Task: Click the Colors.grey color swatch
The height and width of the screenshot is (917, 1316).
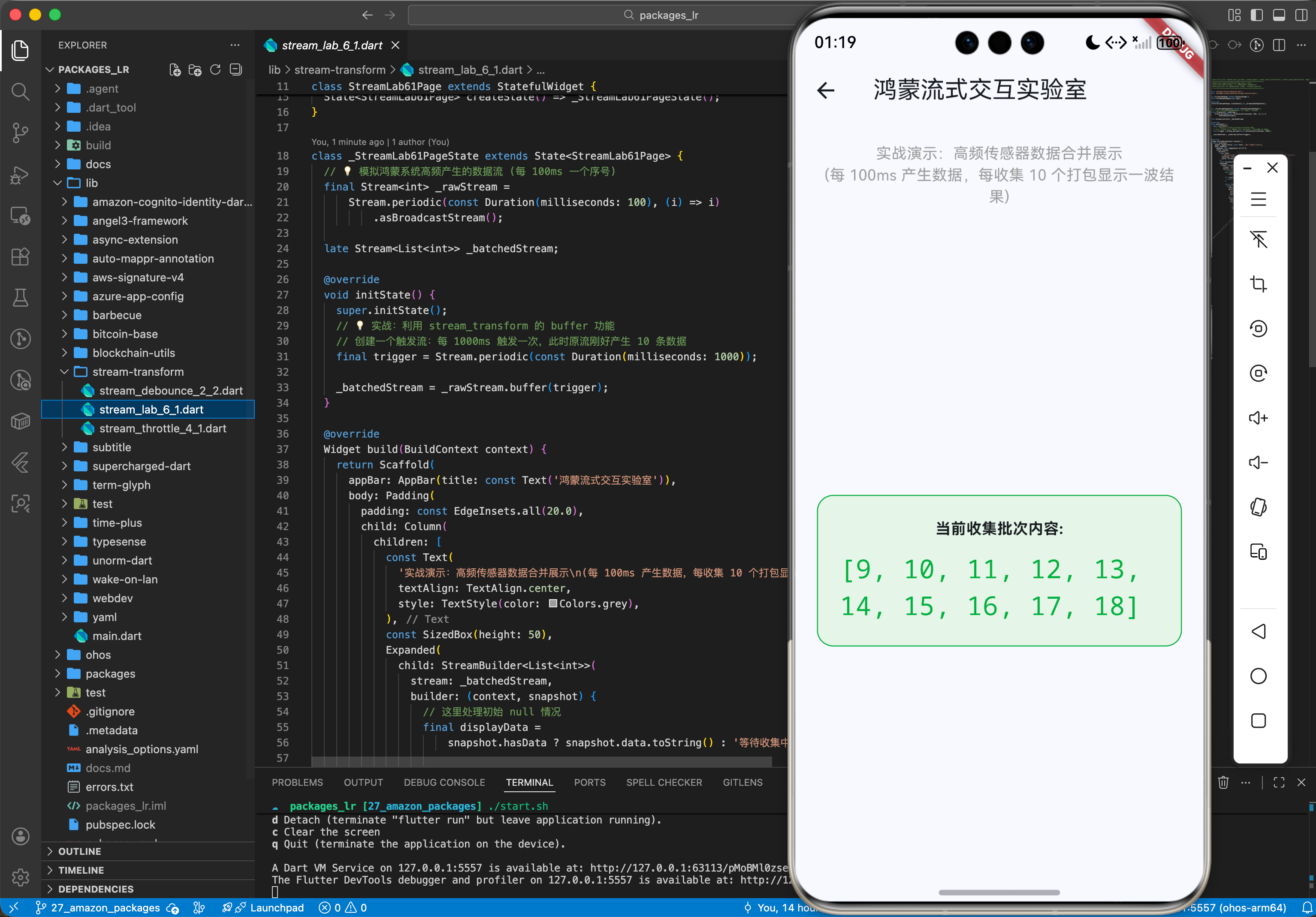Action: (x=552, y=603)
